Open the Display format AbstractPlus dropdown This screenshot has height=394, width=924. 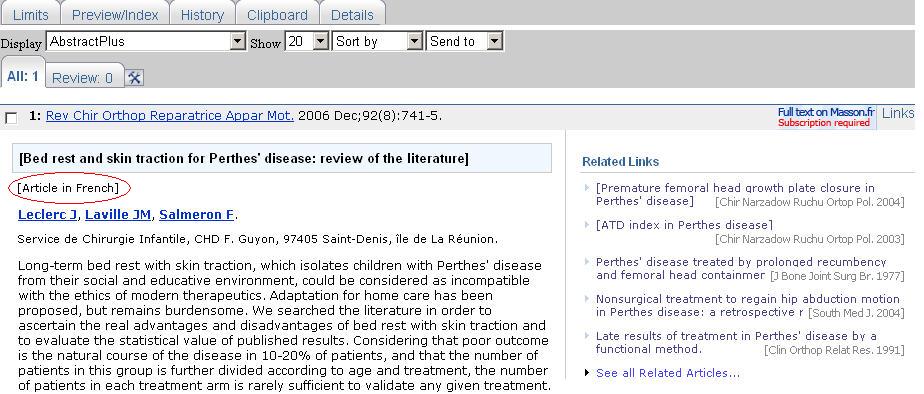pyautogui.click(x=146, y=41)
